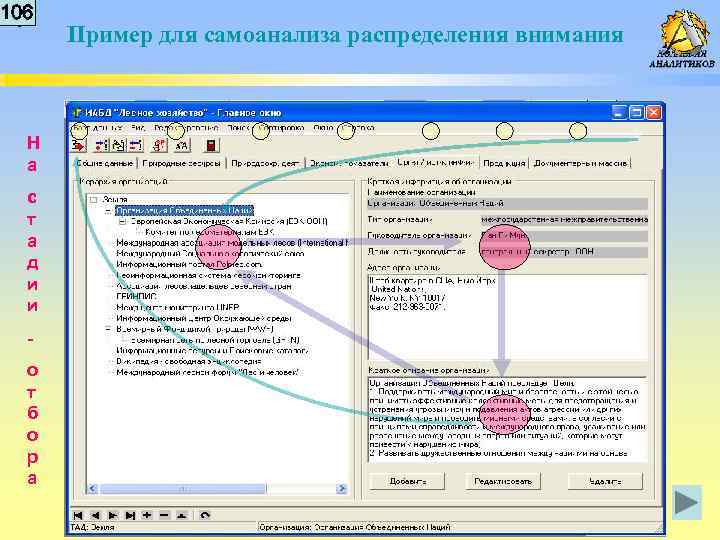Click the third toolbar icon with up arrow
720x540 pixels.
pos(118,146)
